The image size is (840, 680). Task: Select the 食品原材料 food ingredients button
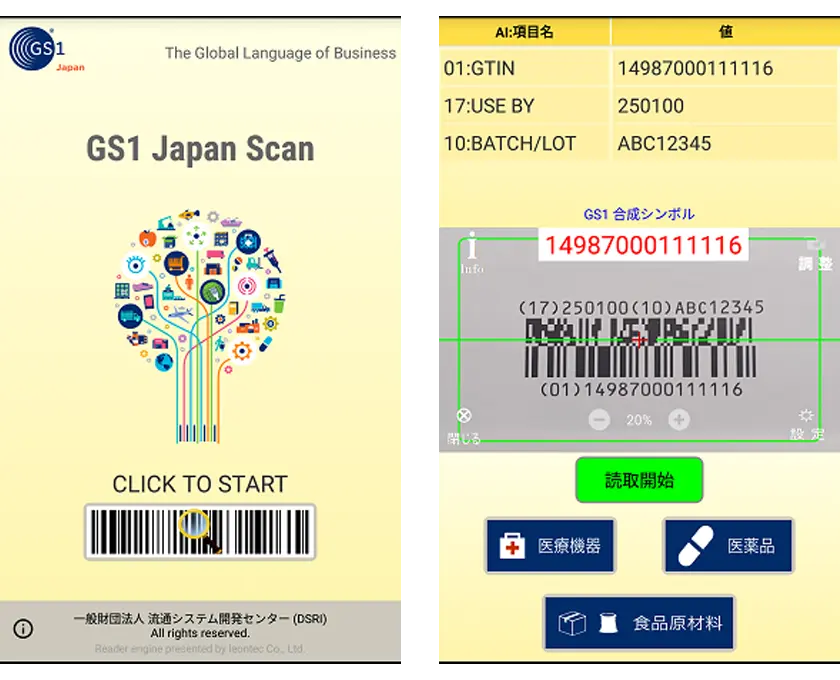[639, 623]
